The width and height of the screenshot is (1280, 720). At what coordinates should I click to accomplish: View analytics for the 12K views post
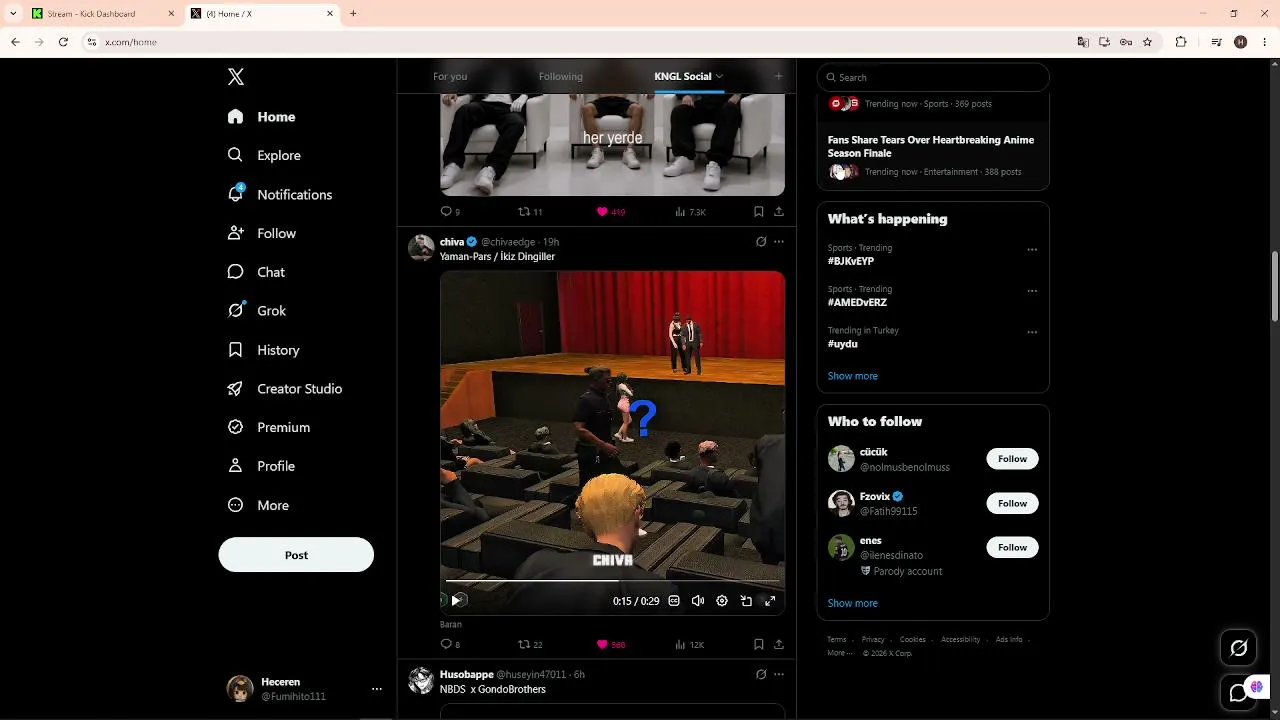pyautogui.click(x=690, y=645)
